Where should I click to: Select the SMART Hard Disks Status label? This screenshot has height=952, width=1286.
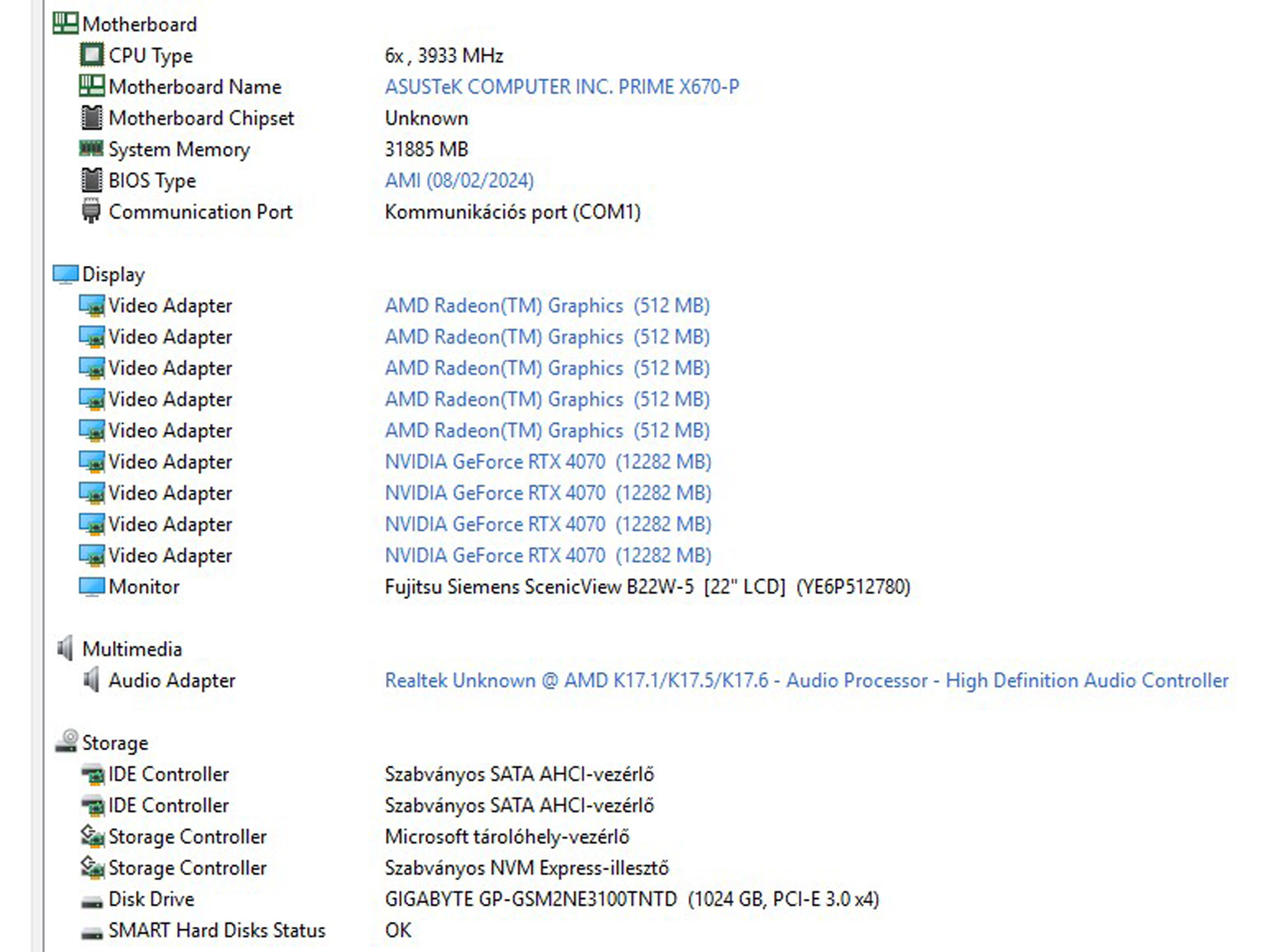(x=217, y=930)
